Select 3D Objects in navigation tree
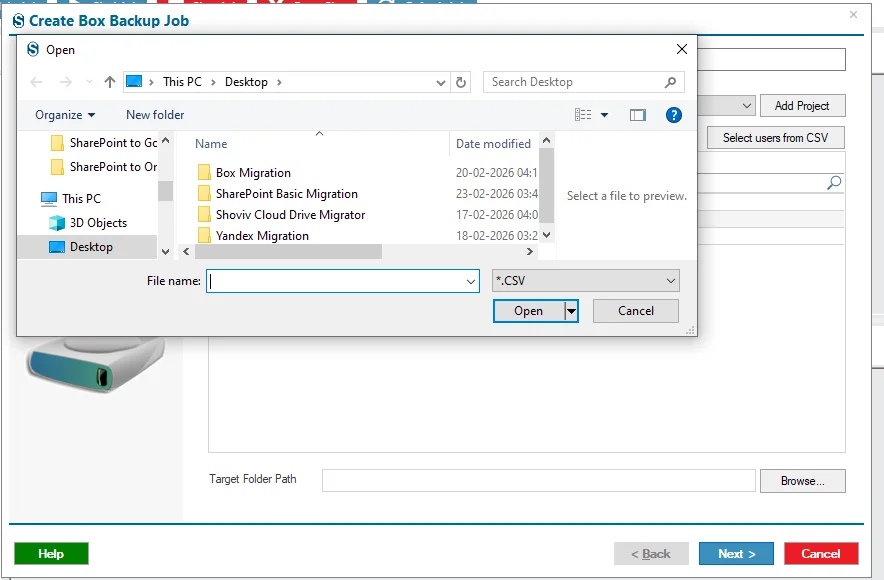 [x=88, y=223]
